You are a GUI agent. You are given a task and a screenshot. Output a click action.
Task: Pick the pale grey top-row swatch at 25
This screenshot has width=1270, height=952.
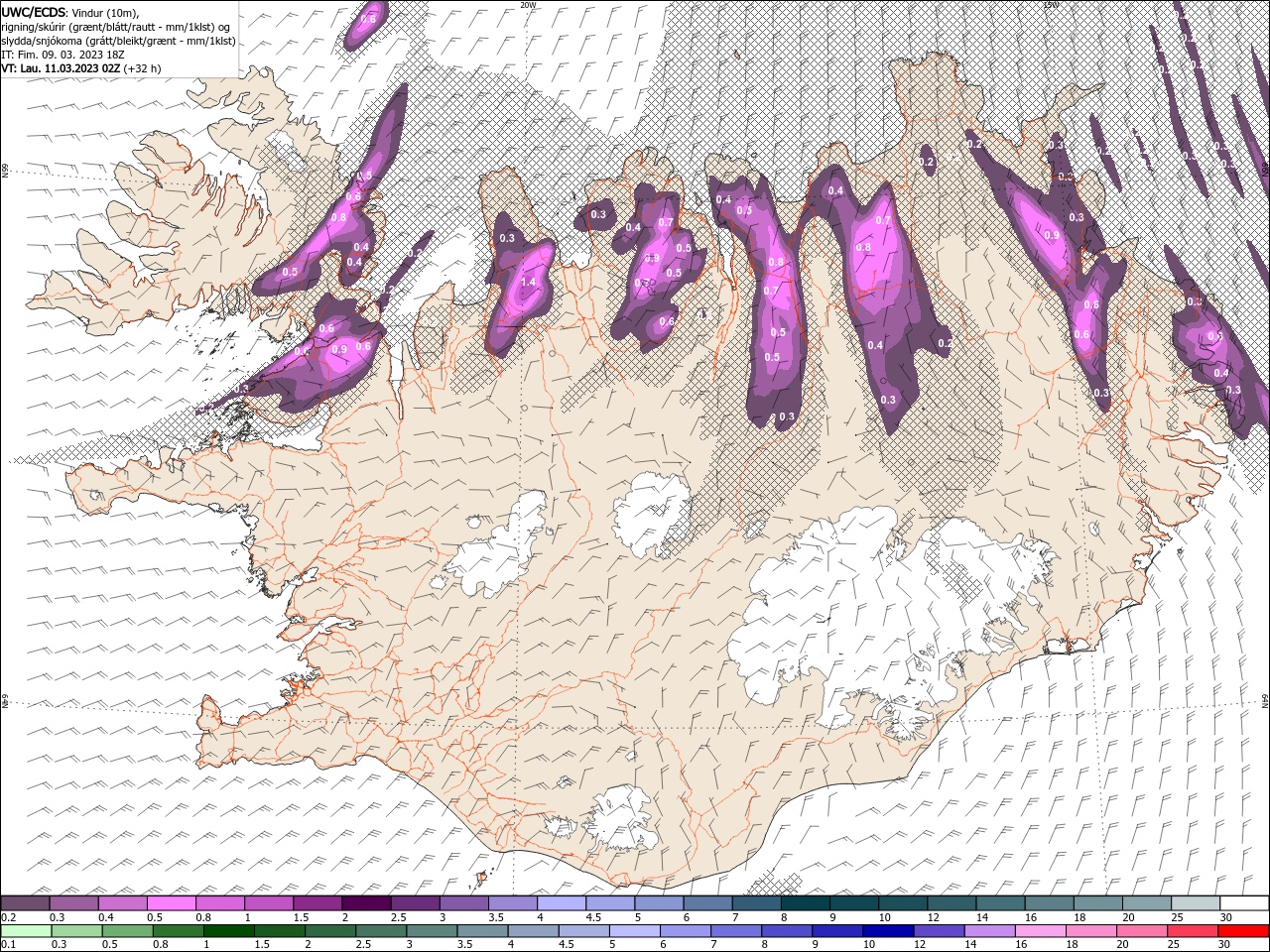pyautogui.click(x=1196, y=903)
